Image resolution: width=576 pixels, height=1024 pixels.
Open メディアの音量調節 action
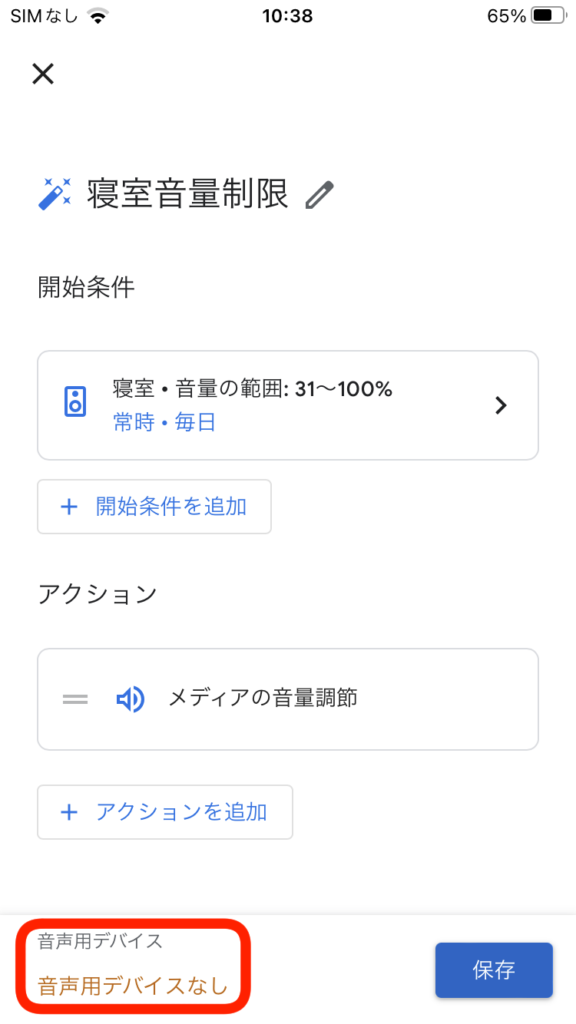click(x=288, y=699)
